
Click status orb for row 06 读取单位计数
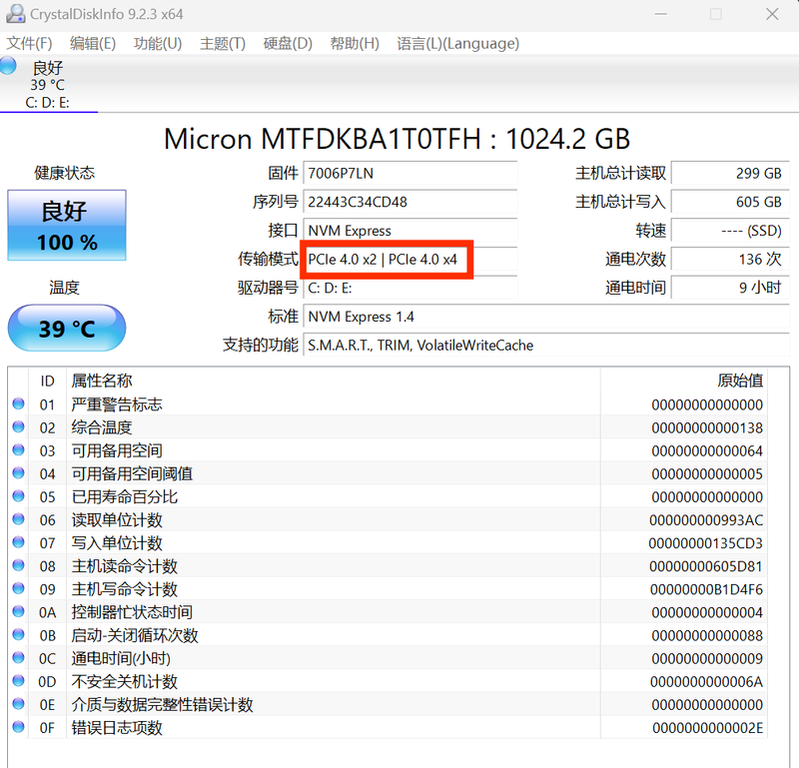pos(18,519)
